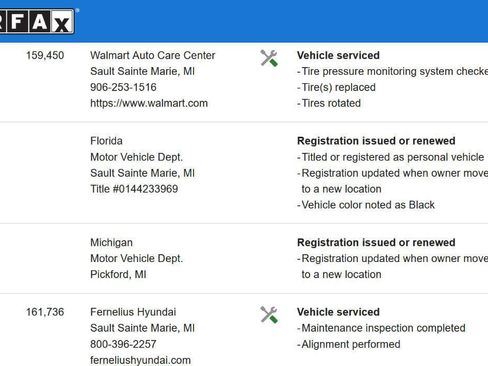Screen dimensions: 488x366
Task: Click Title #0144233969 text
Action: pyautogui.click(x=134, y=189)
